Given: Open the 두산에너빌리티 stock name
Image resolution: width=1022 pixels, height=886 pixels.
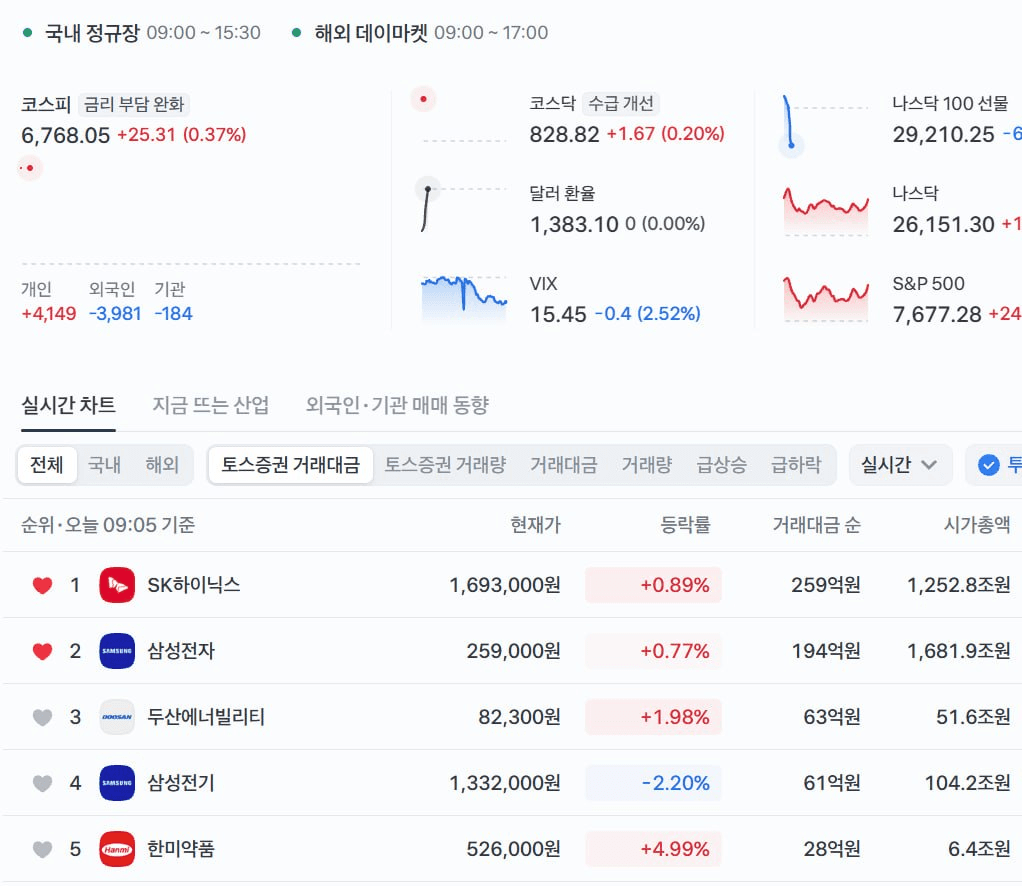Looking at the screenshot, I should [x=206, y=716].
